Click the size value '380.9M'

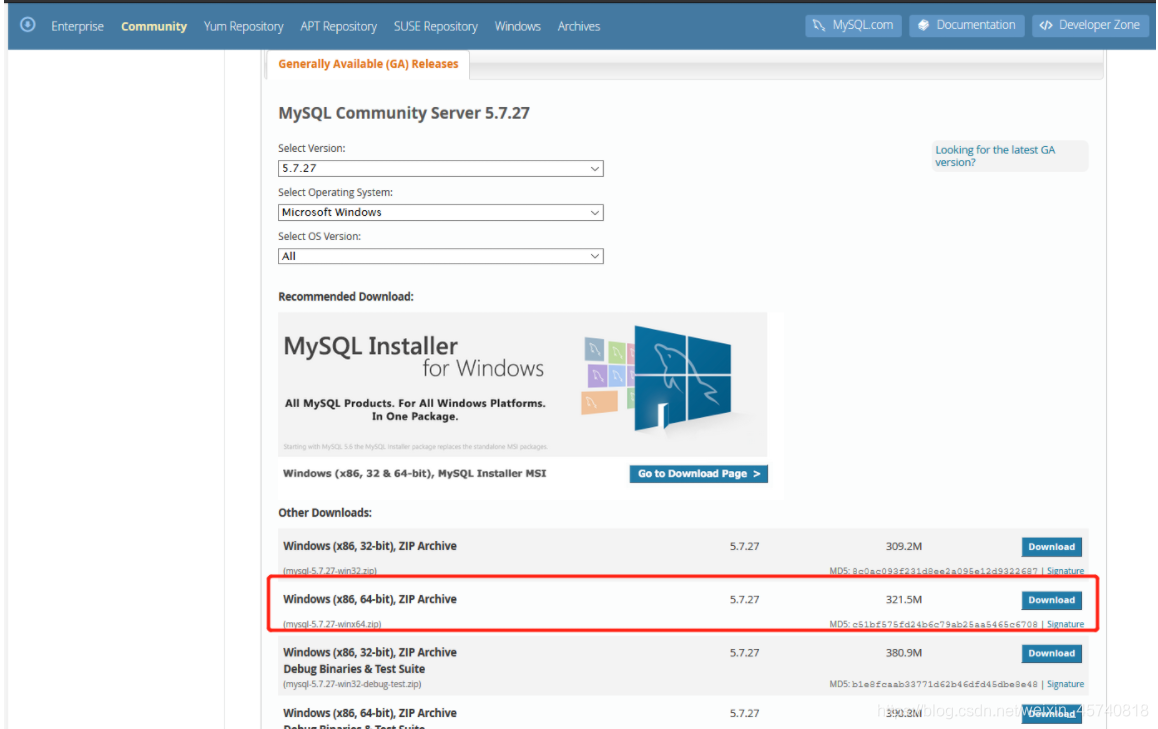coord(904,652)
